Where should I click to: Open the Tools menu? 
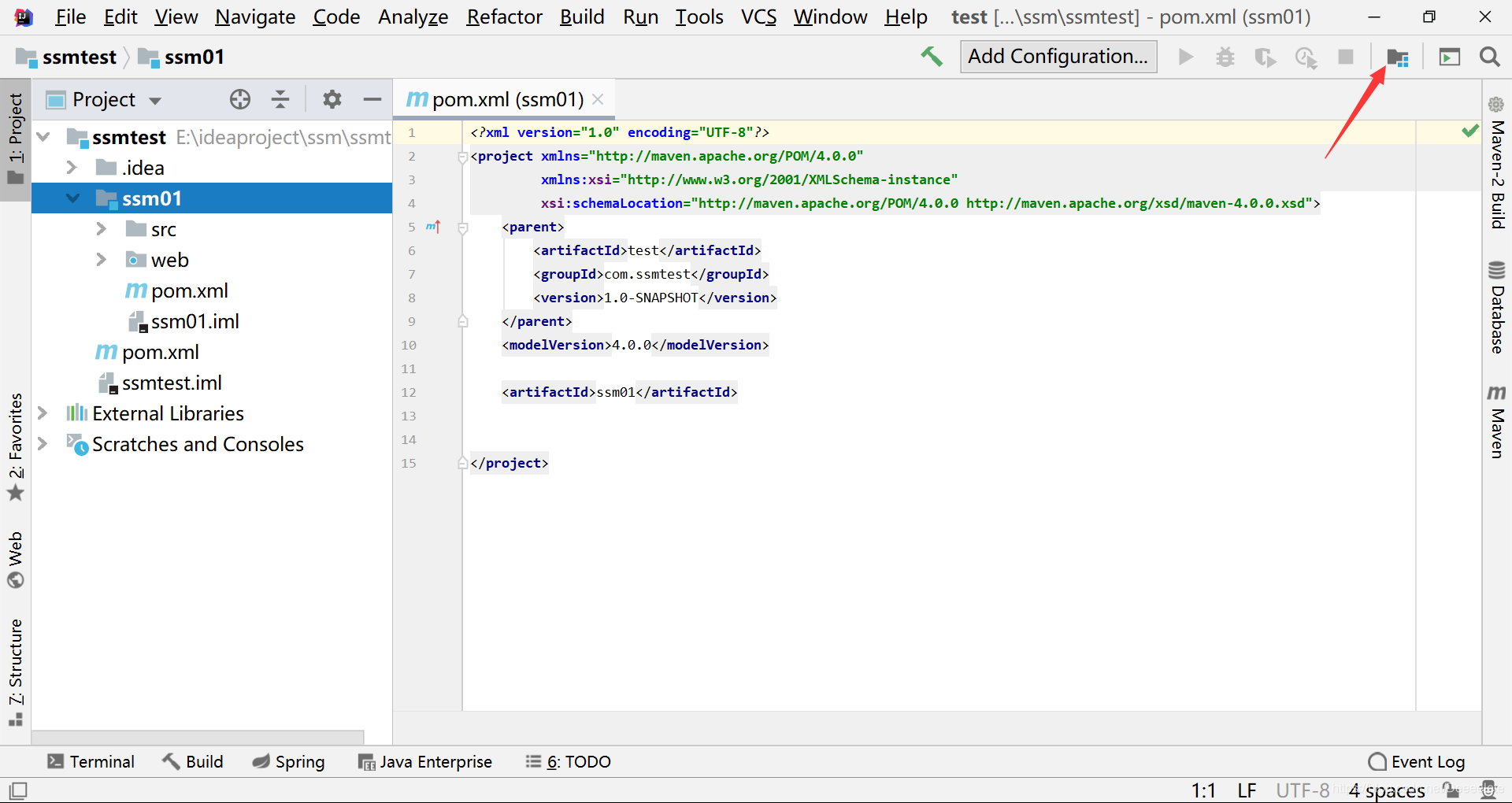[x=699, y=17]
